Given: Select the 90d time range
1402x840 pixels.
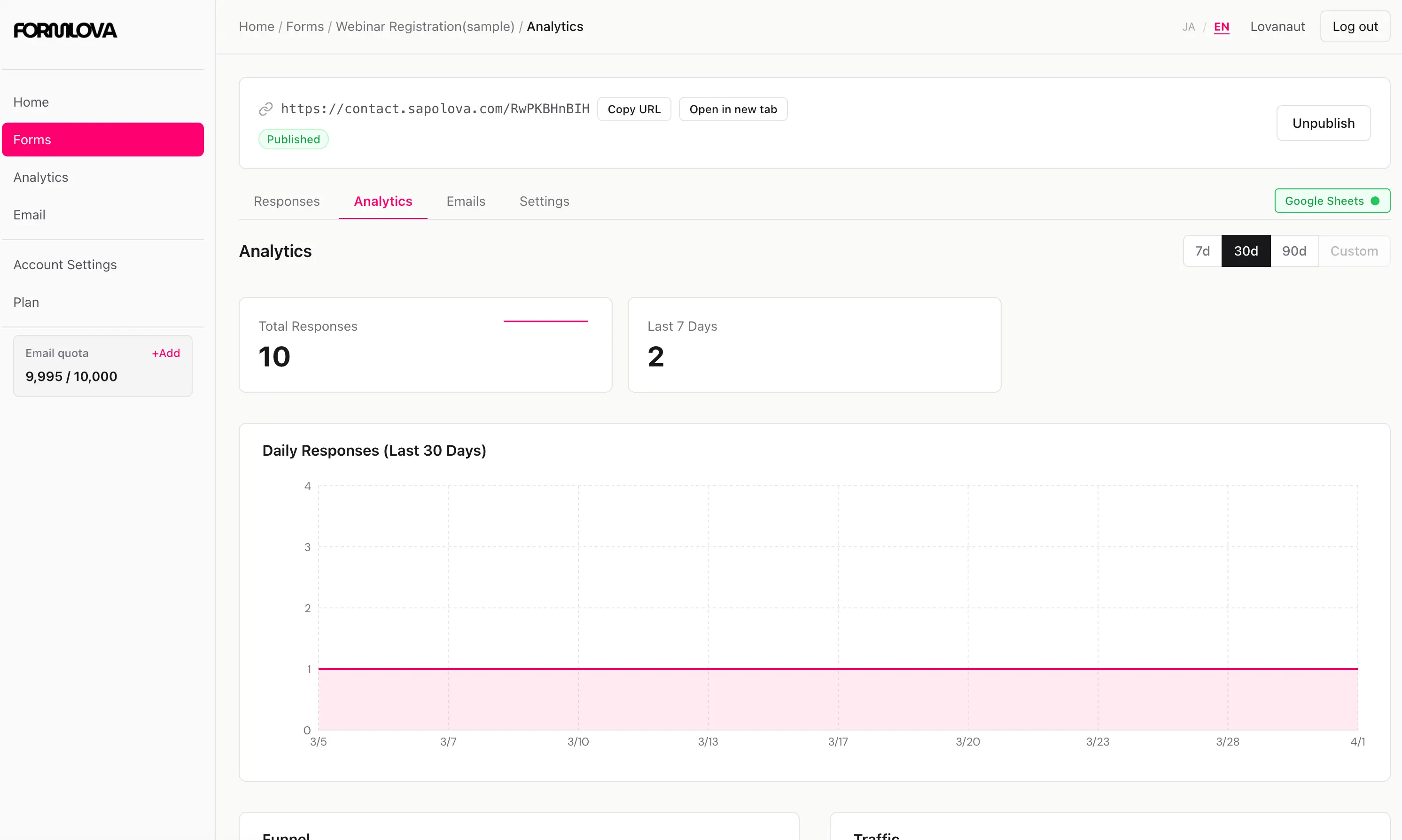Looking at the screenshot, I should pos(1294,251).
